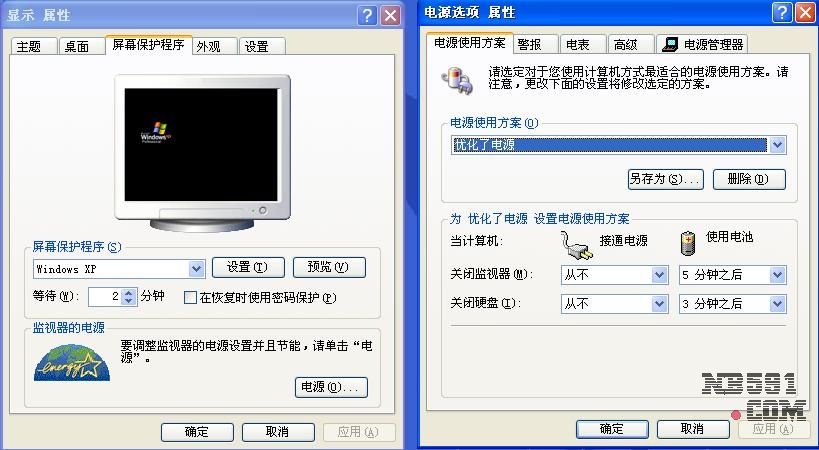Expand the Windows XP screensaver dropdown
This screenshot has width=819, height=450.
(x=196, y=269)
